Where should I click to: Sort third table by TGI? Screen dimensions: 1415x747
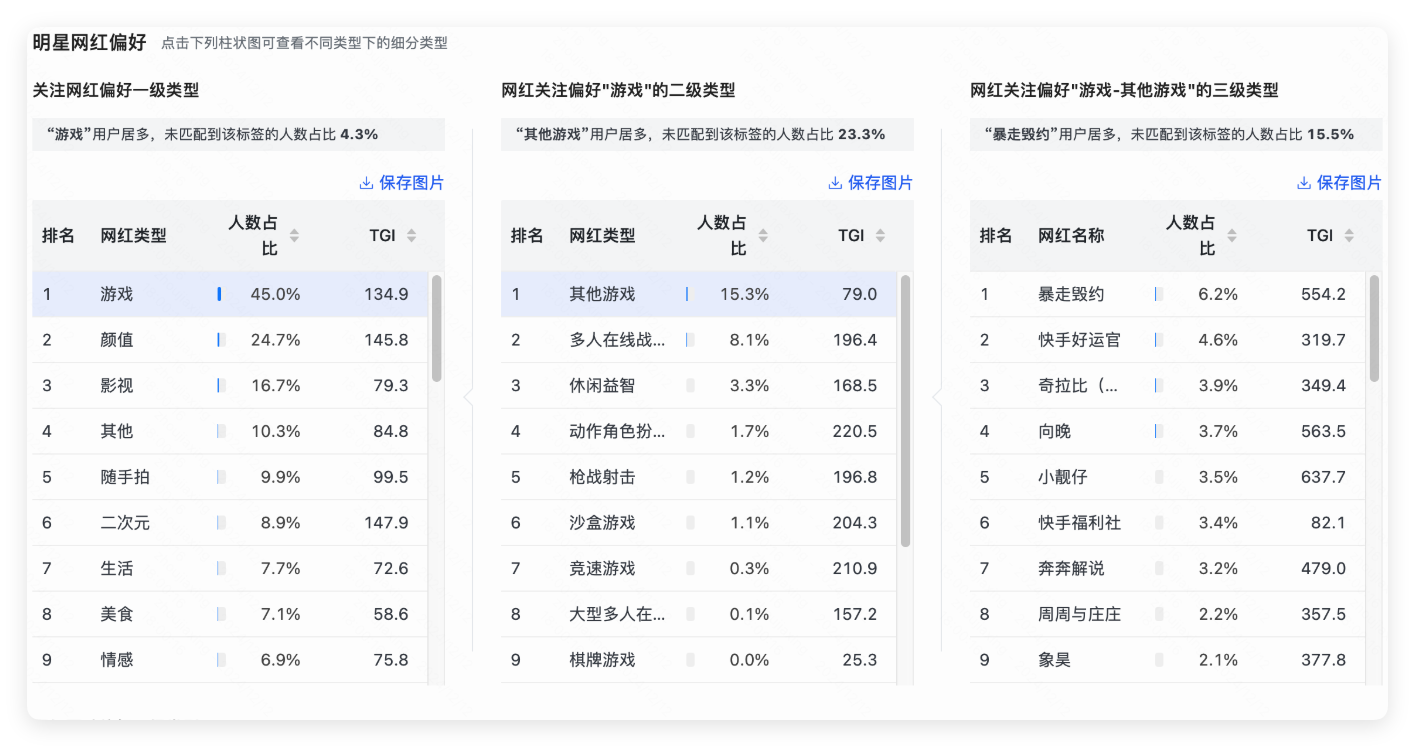1349,236
